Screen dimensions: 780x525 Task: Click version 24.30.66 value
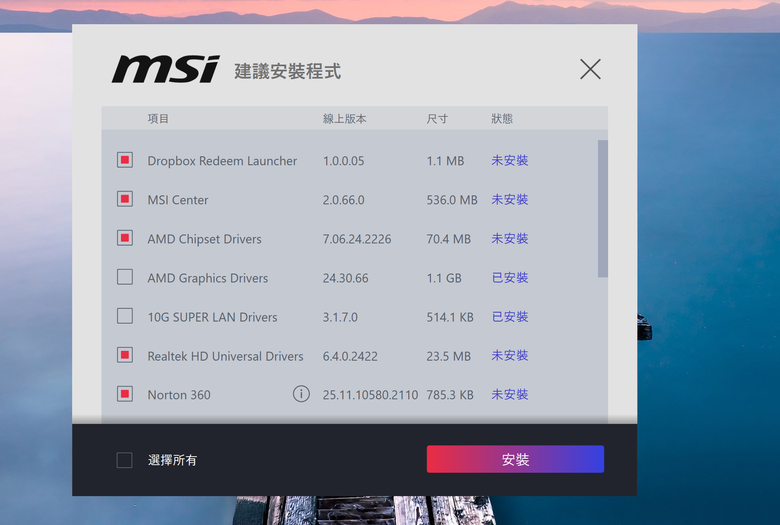point(345,278)
